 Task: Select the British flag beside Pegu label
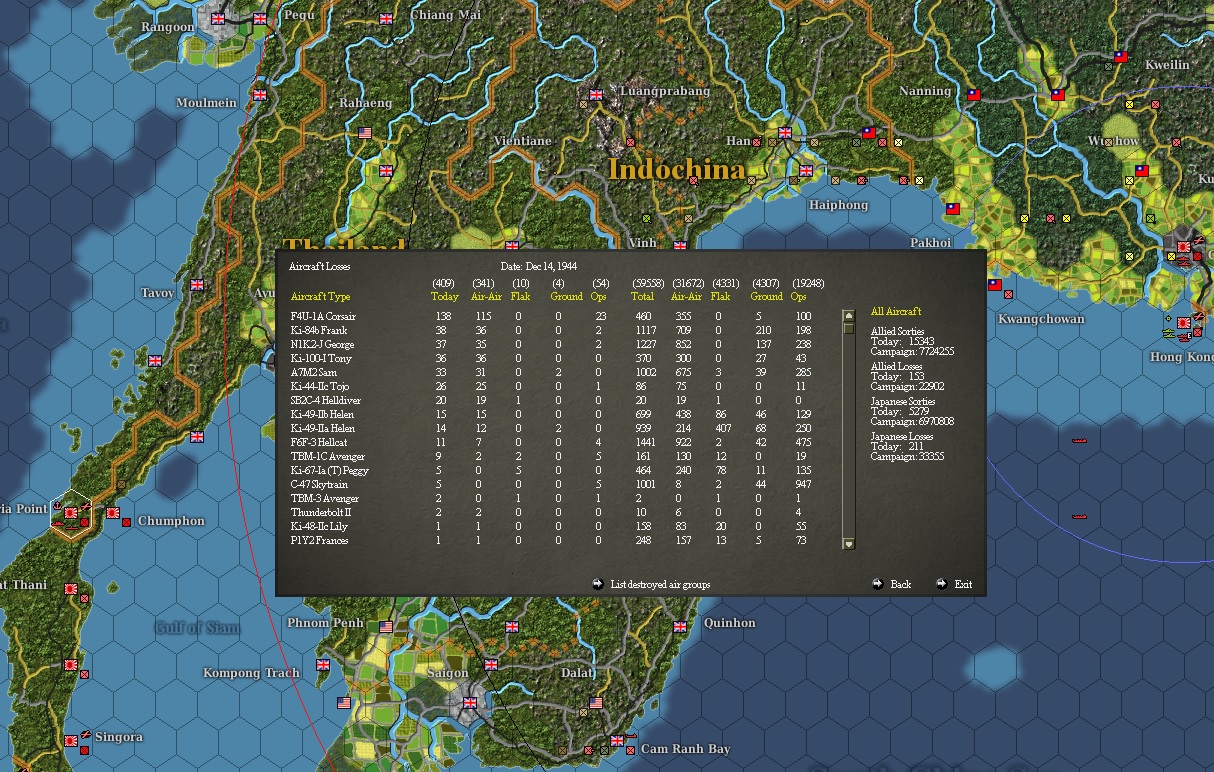point(261,18)
